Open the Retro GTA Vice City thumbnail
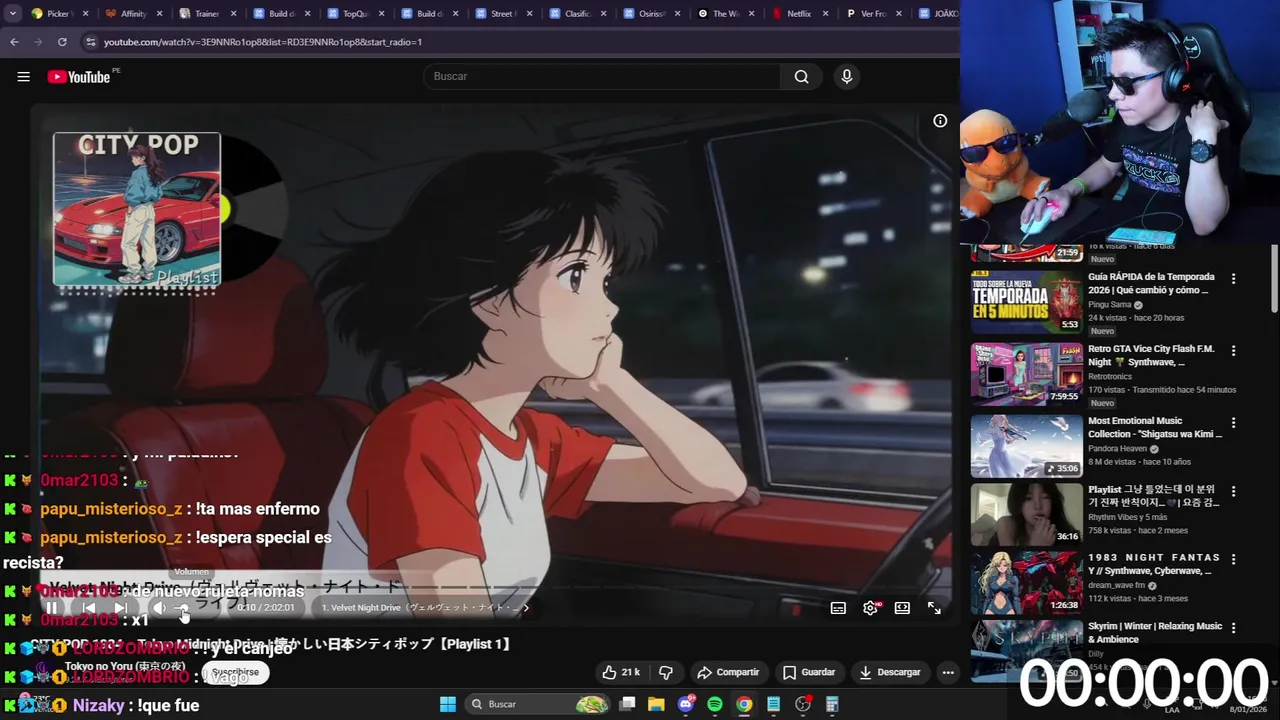The width and height of the screenshot is (1280, 720). click(x=1026, y=374)
